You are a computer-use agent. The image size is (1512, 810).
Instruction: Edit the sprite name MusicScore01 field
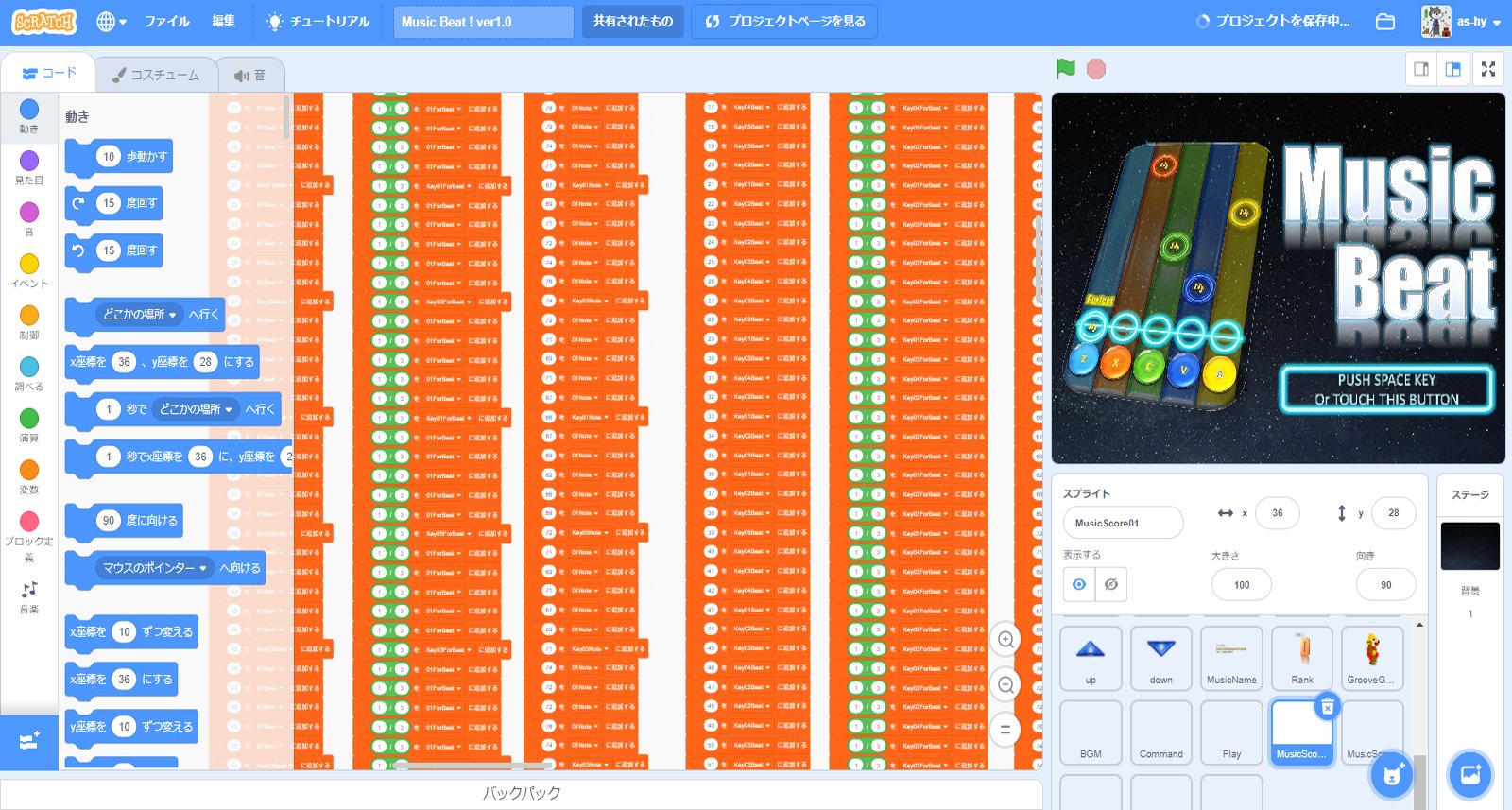coord(1123,523)
